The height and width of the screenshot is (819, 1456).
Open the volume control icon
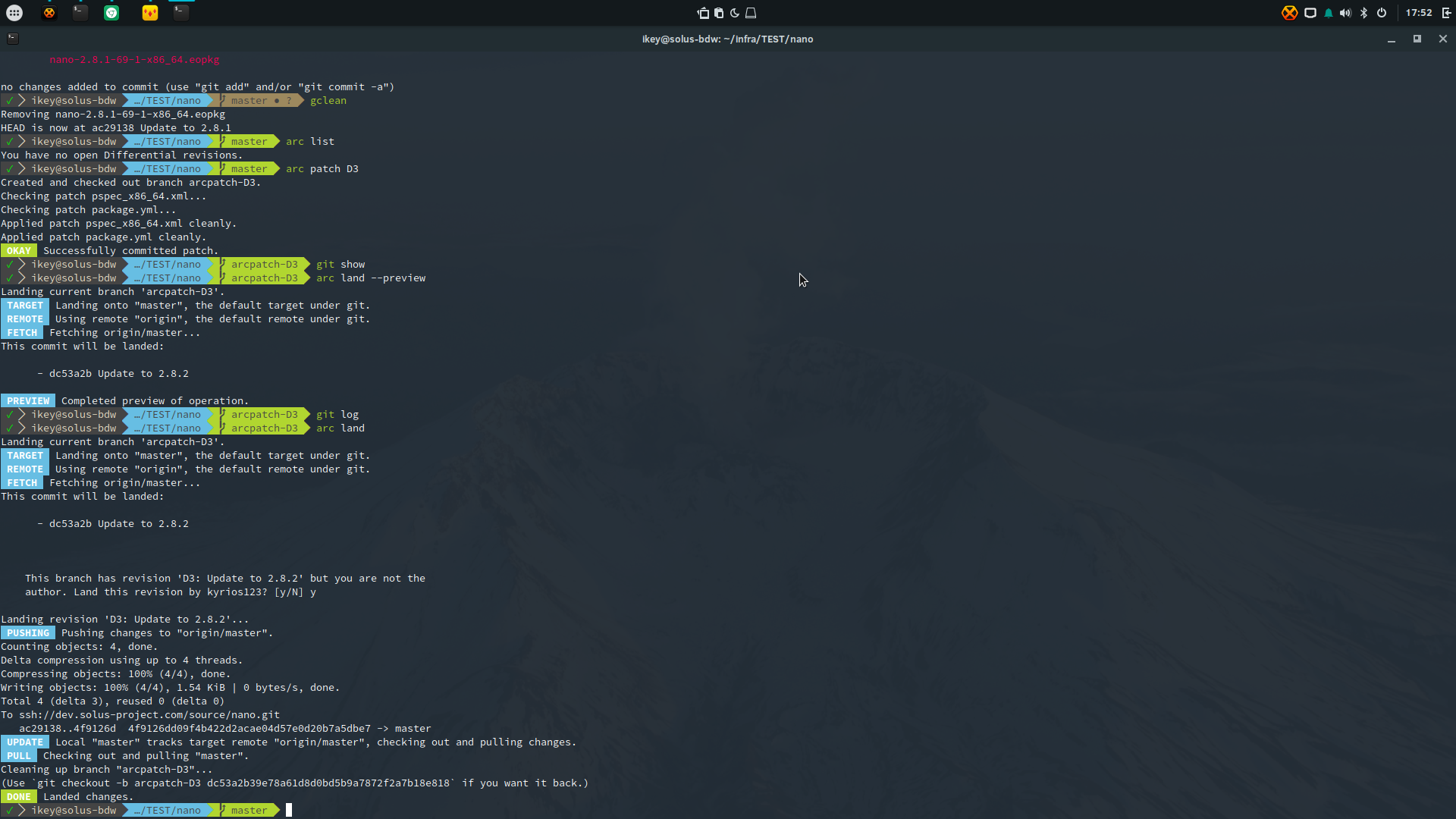(1346, 13)
